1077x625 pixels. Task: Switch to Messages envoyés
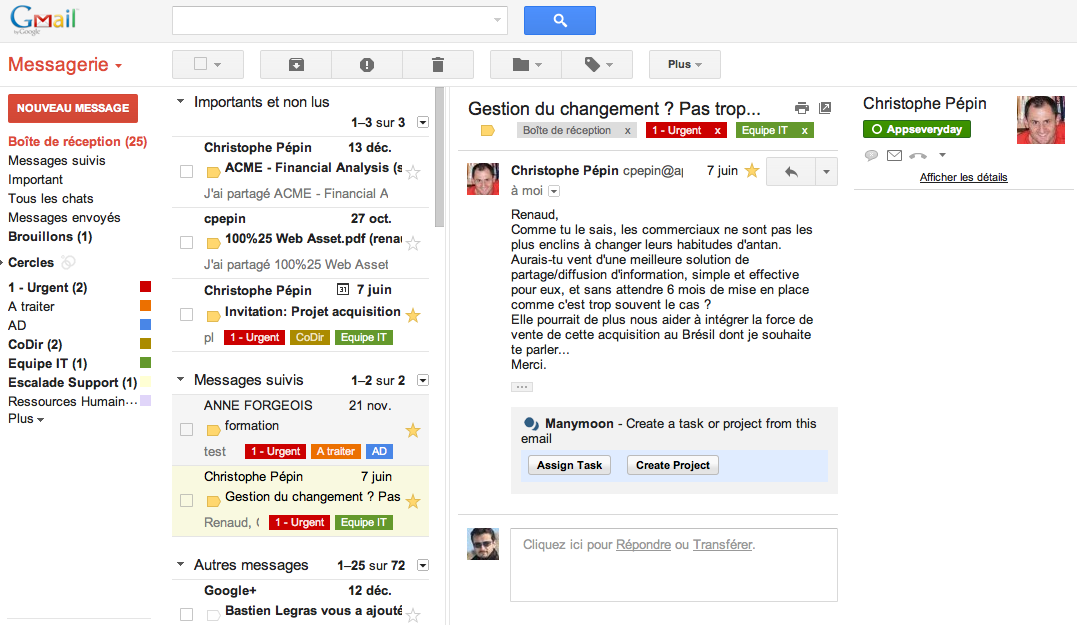(x=66, y=217)
